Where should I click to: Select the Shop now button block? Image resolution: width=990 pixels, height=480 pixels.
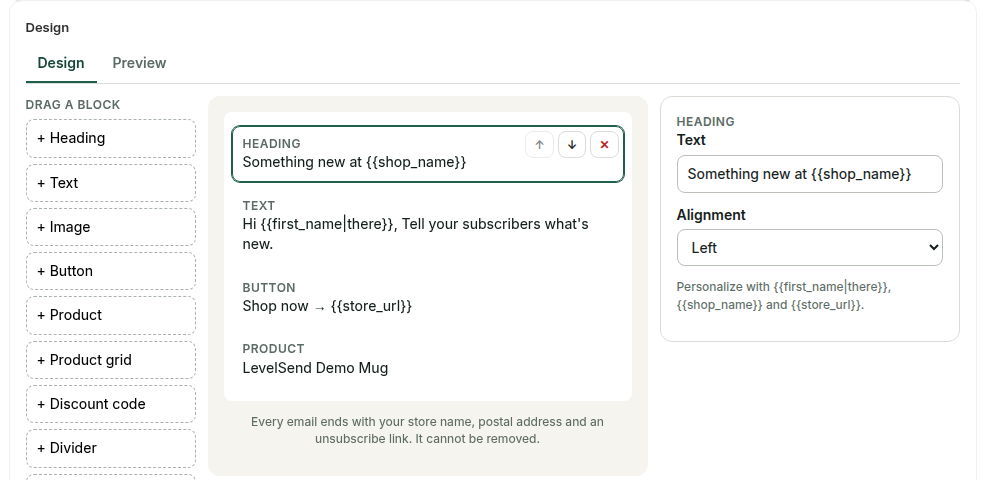(427, 297)
